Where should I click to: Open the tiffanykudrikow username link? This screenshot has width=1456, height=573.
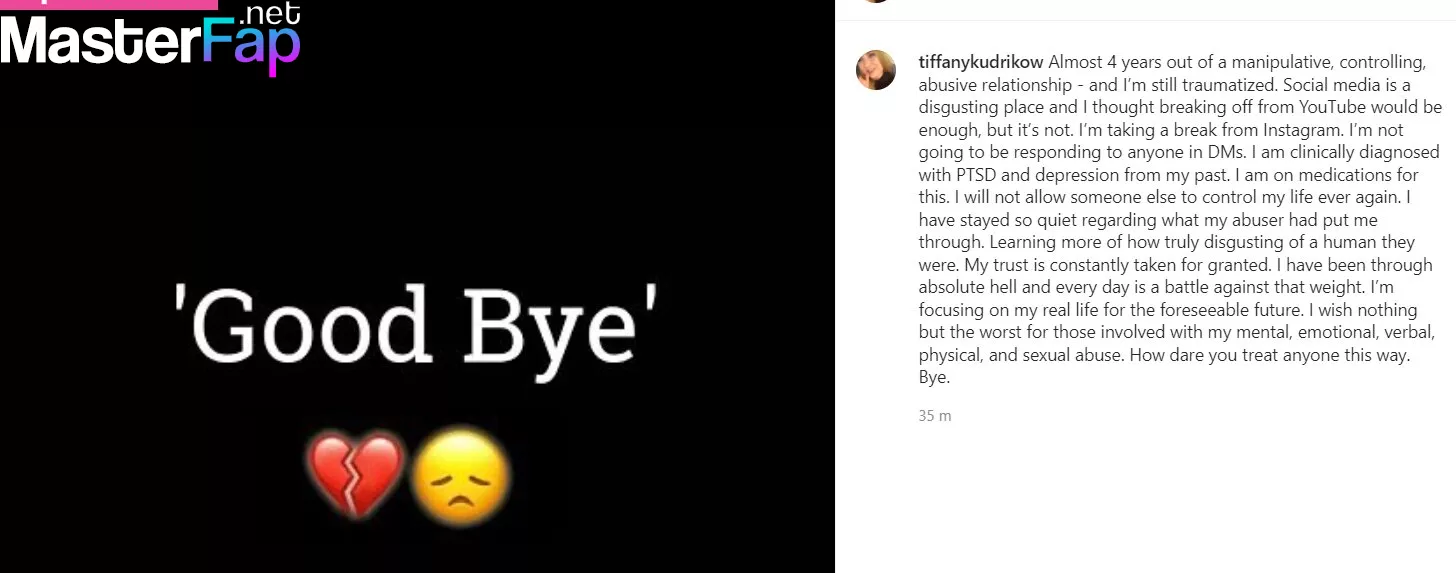click(x=981, y=62)
